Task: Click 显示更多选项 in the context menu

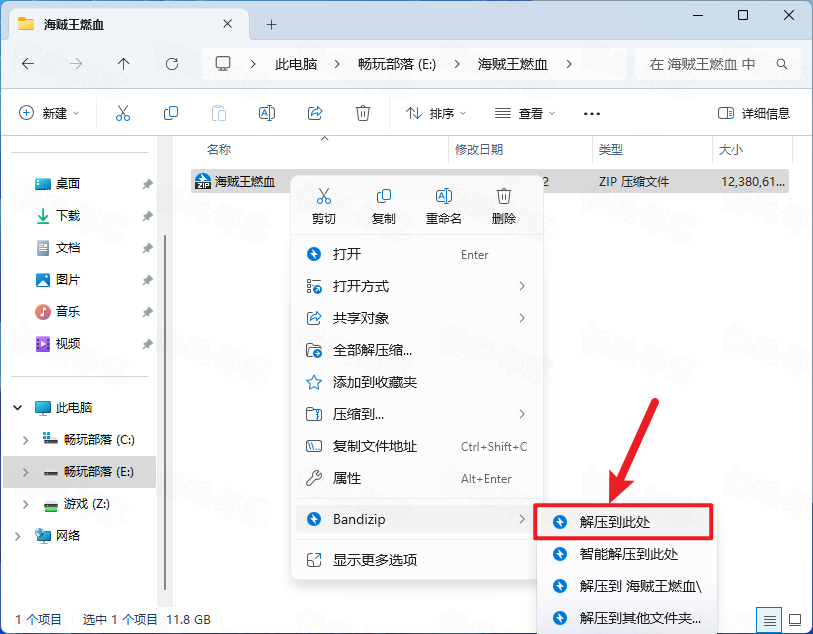Action: pos(417,560)
